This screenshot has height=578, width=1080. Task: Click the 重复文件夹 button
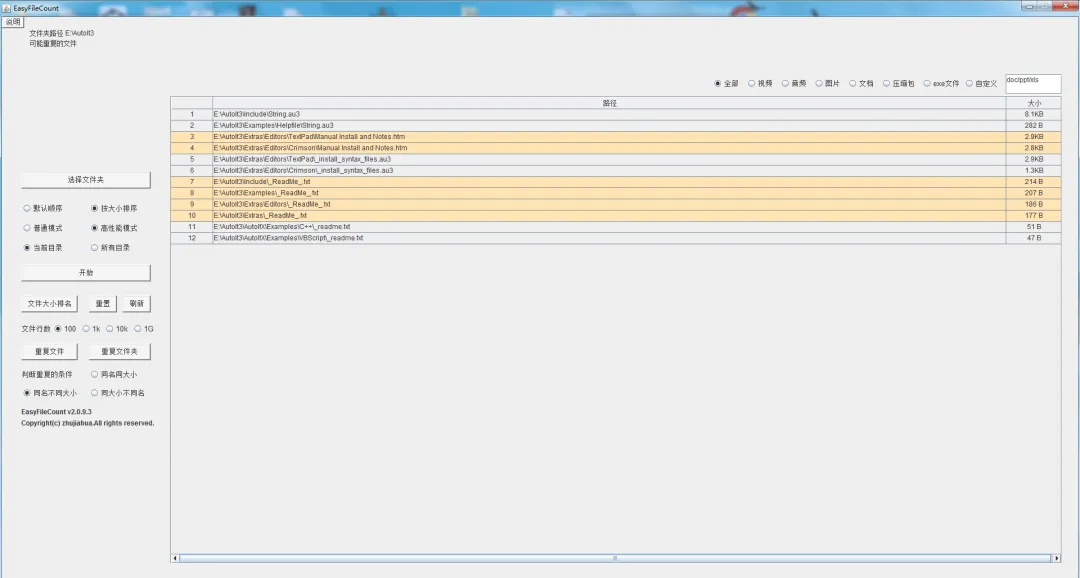(120, 351)
